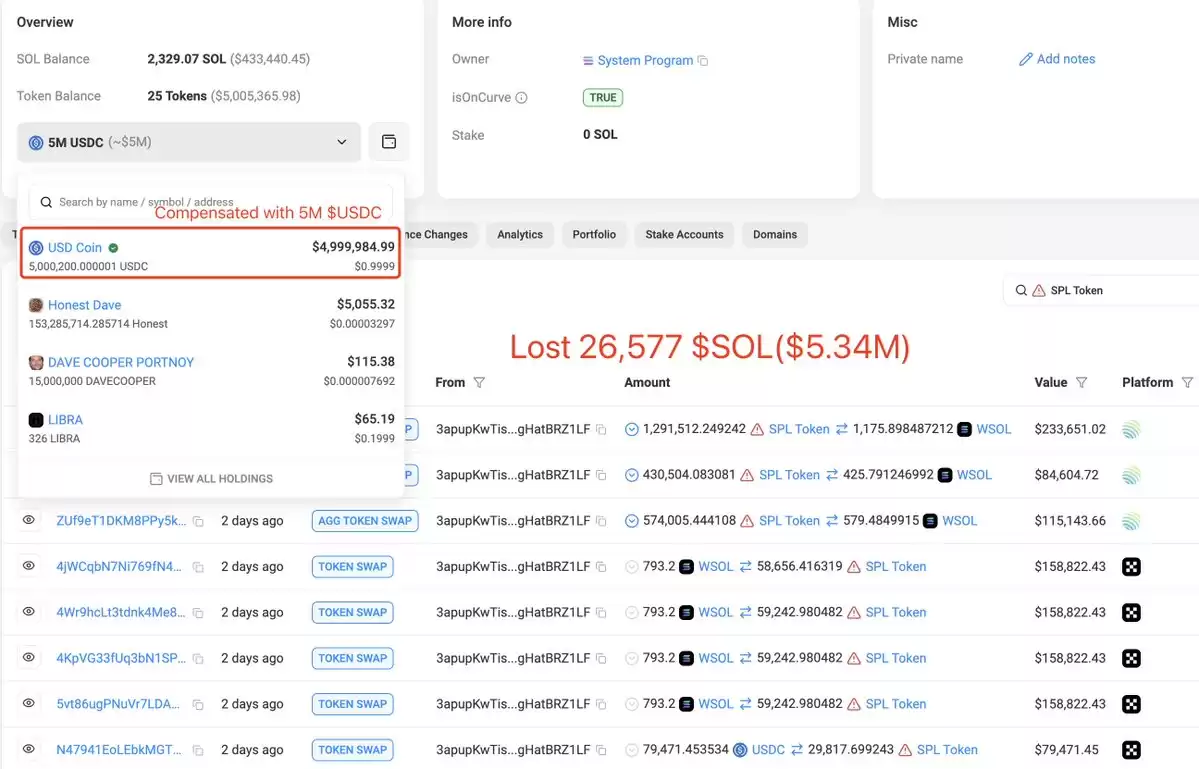Copy the 4Wr9hcLt3tdnk4Me8 signature
The width and height of the screenshot is (1199, 769).
coord(198,613)
